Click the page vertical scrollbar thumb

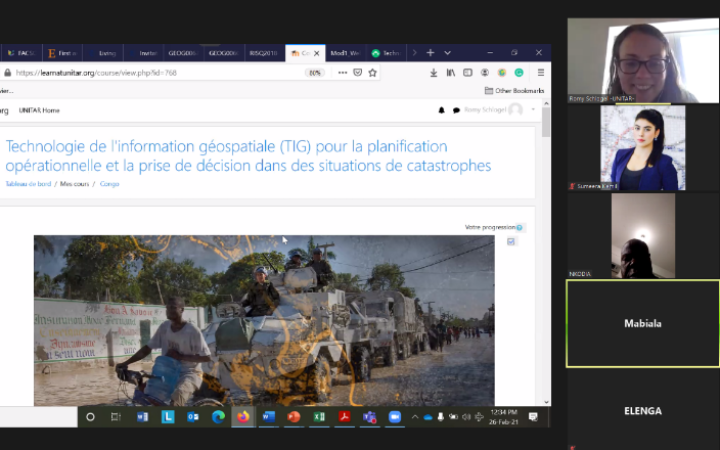(x=546, y=121)
